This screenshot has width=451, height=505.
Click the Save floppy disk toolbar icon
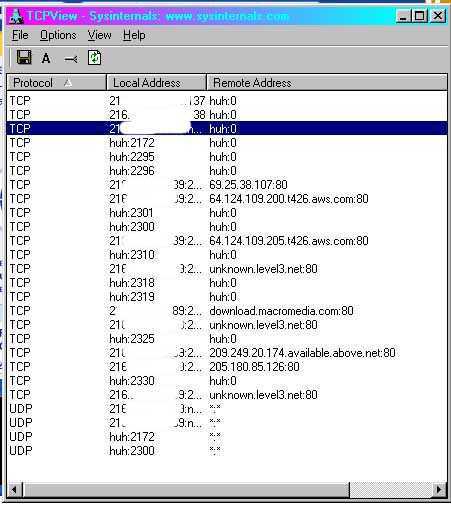click(x=24, y=57)
